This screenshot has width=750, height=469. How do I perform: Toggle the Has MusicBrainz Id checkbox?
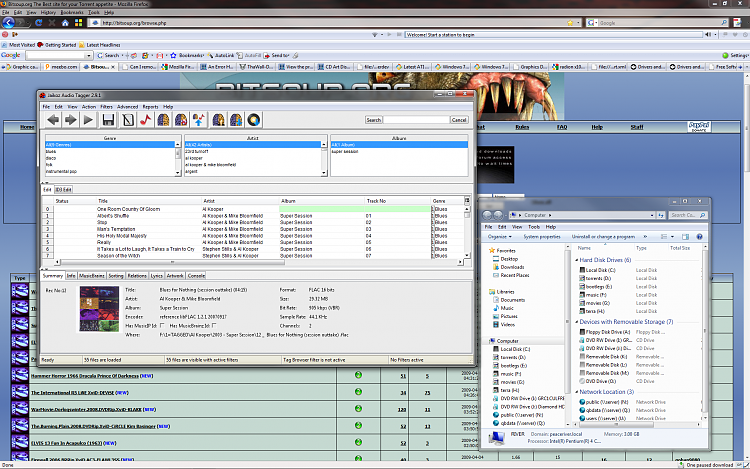214,326
